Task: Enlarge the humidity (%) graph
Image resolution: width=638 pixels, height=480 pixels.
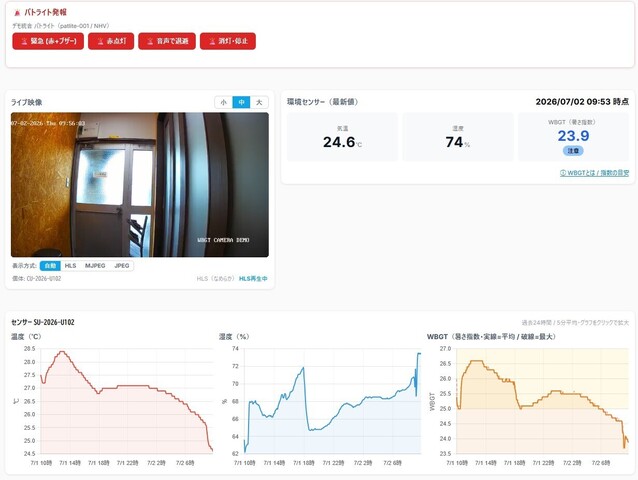Action: click(320, 401)
